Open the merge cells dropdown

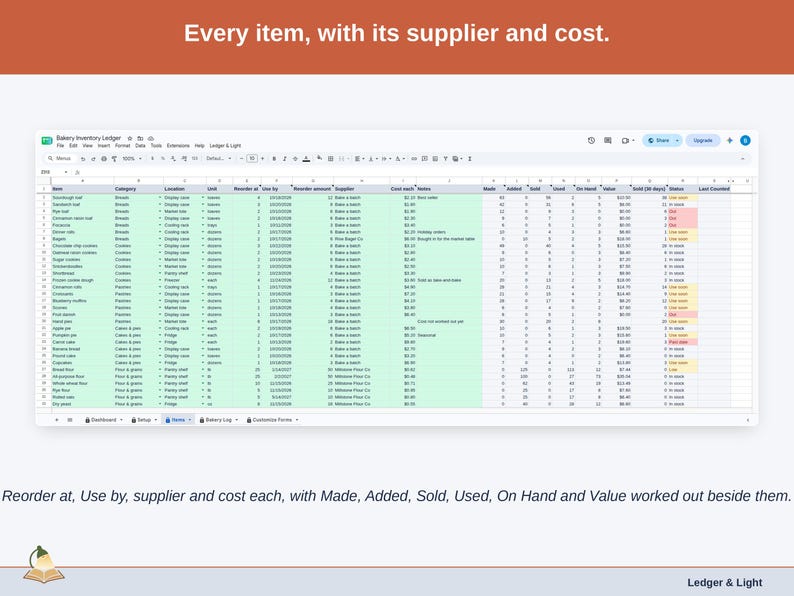(344, 159)
